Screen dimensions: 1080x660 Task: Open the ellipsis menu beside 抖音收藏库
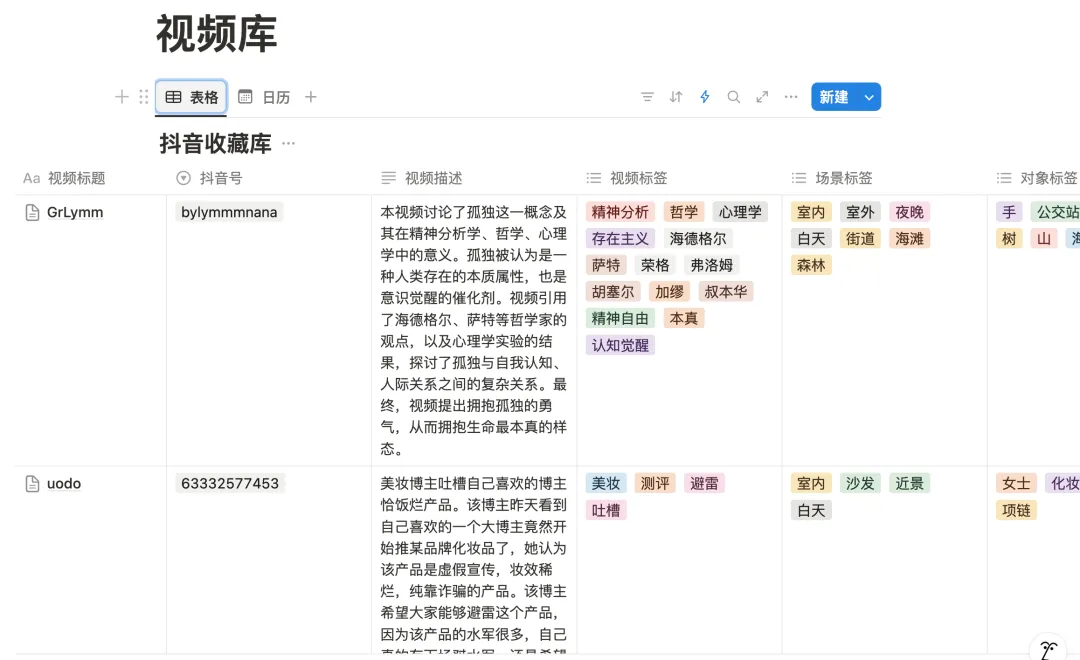pos(288,144)
